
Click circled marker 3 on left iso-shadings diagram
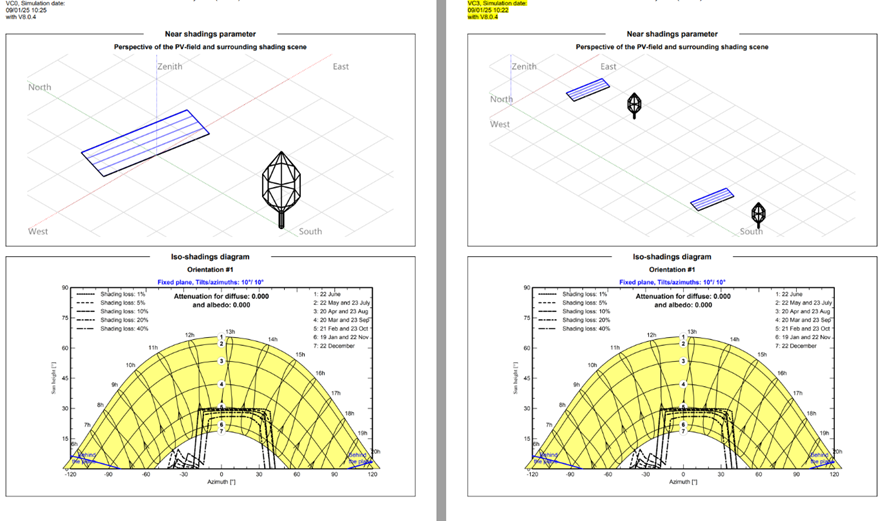coord(222,361)
